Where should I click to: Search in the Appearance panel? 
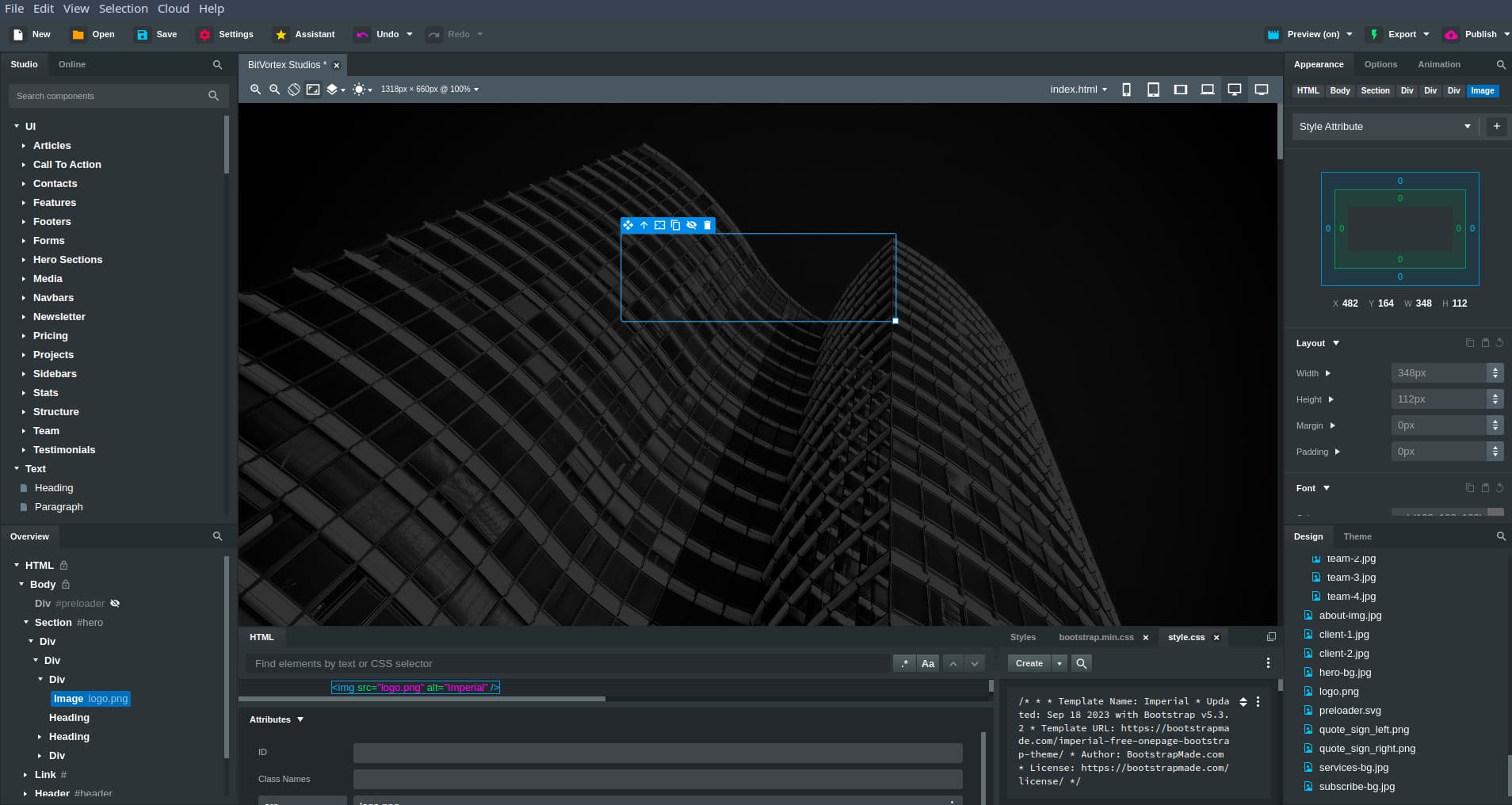[x=1500, y=64]
